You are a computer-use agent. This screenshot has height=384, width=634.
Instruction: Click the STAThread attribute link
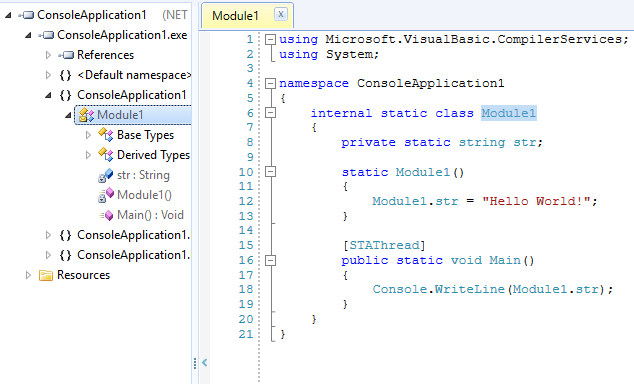coord(384,245)
